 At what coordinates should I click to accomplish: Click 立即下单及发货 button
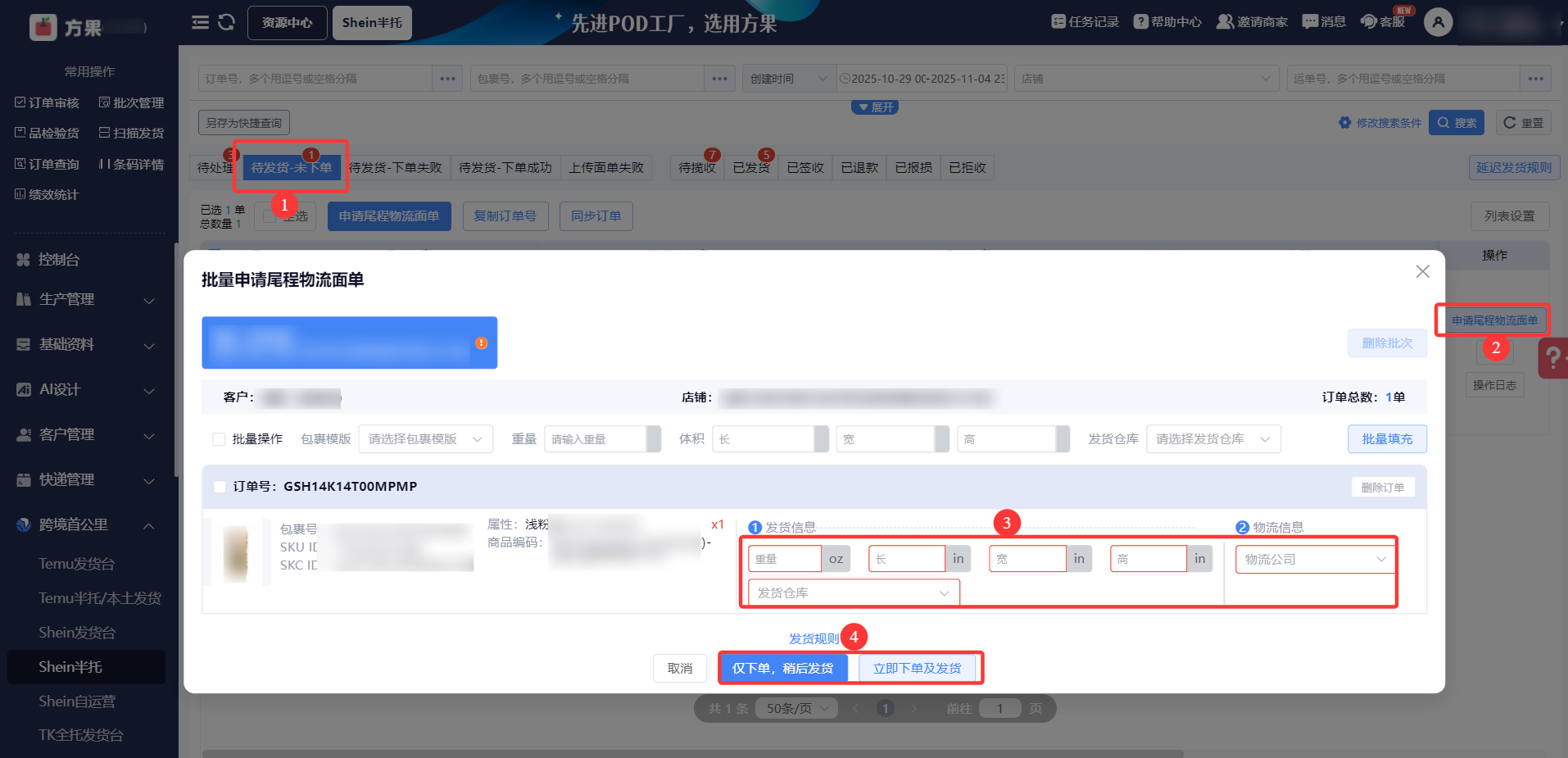(918, 669)
